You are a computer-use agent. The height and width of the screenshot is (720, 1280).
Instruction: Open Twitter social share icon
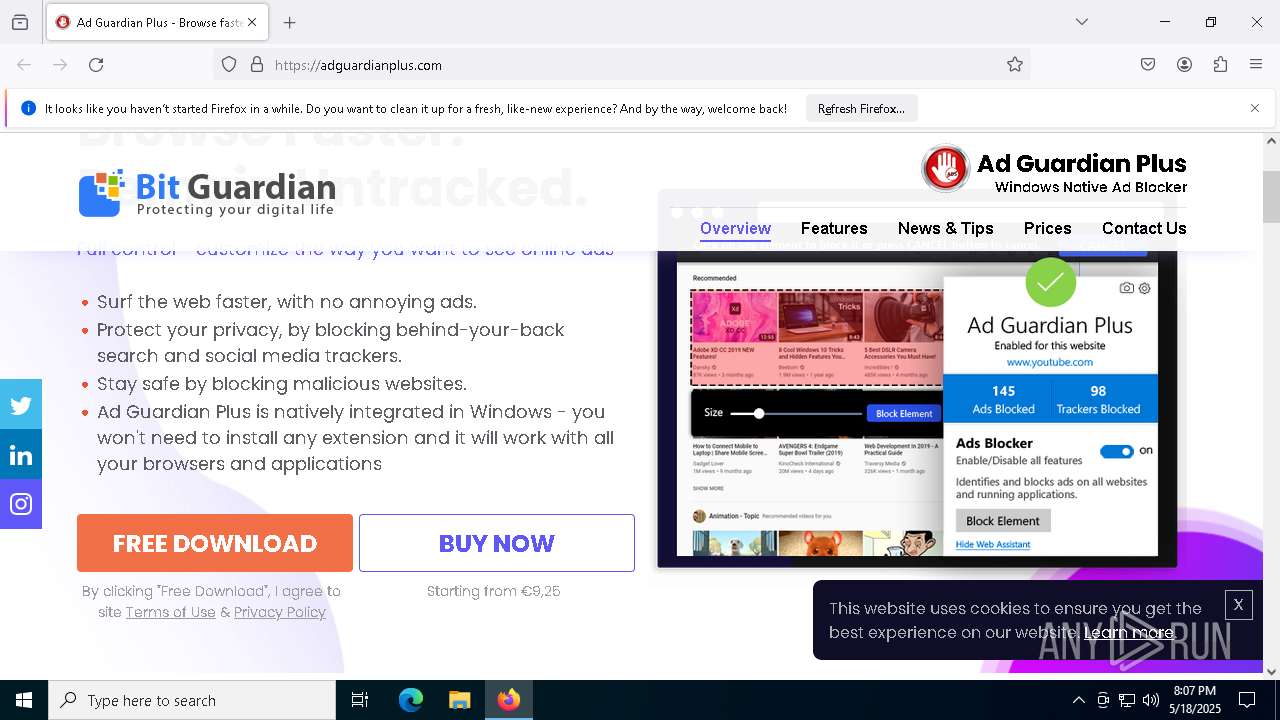click(x=21, y=405)
